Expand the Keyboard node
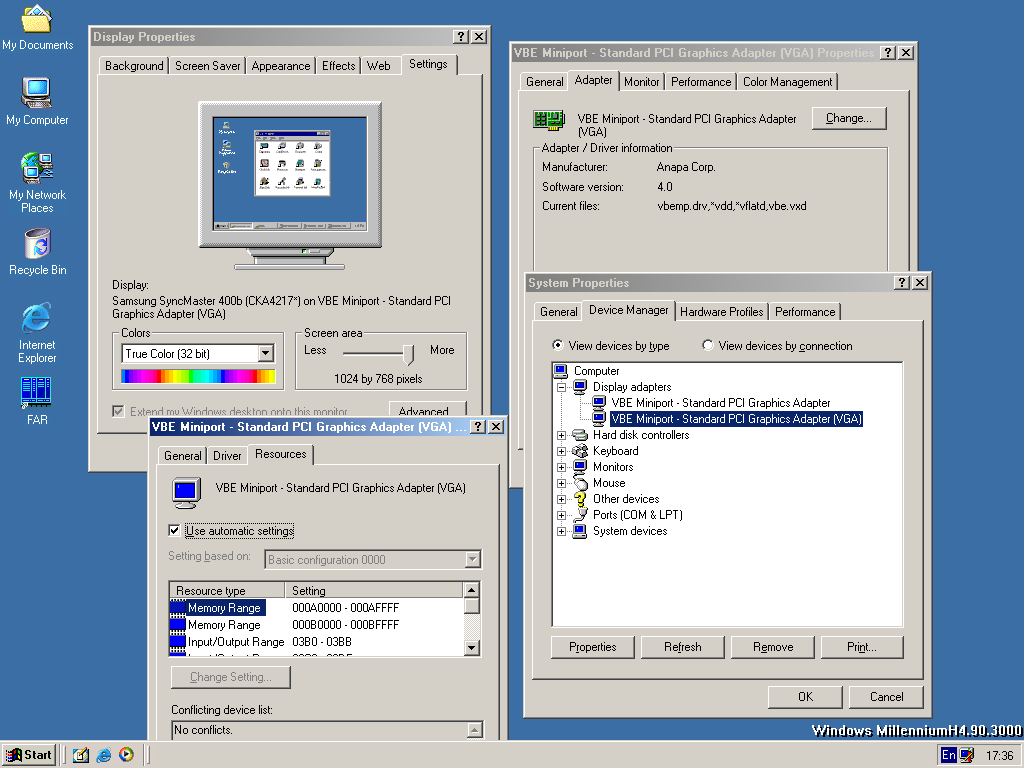The image size is (1024, 768). (561, 451)
